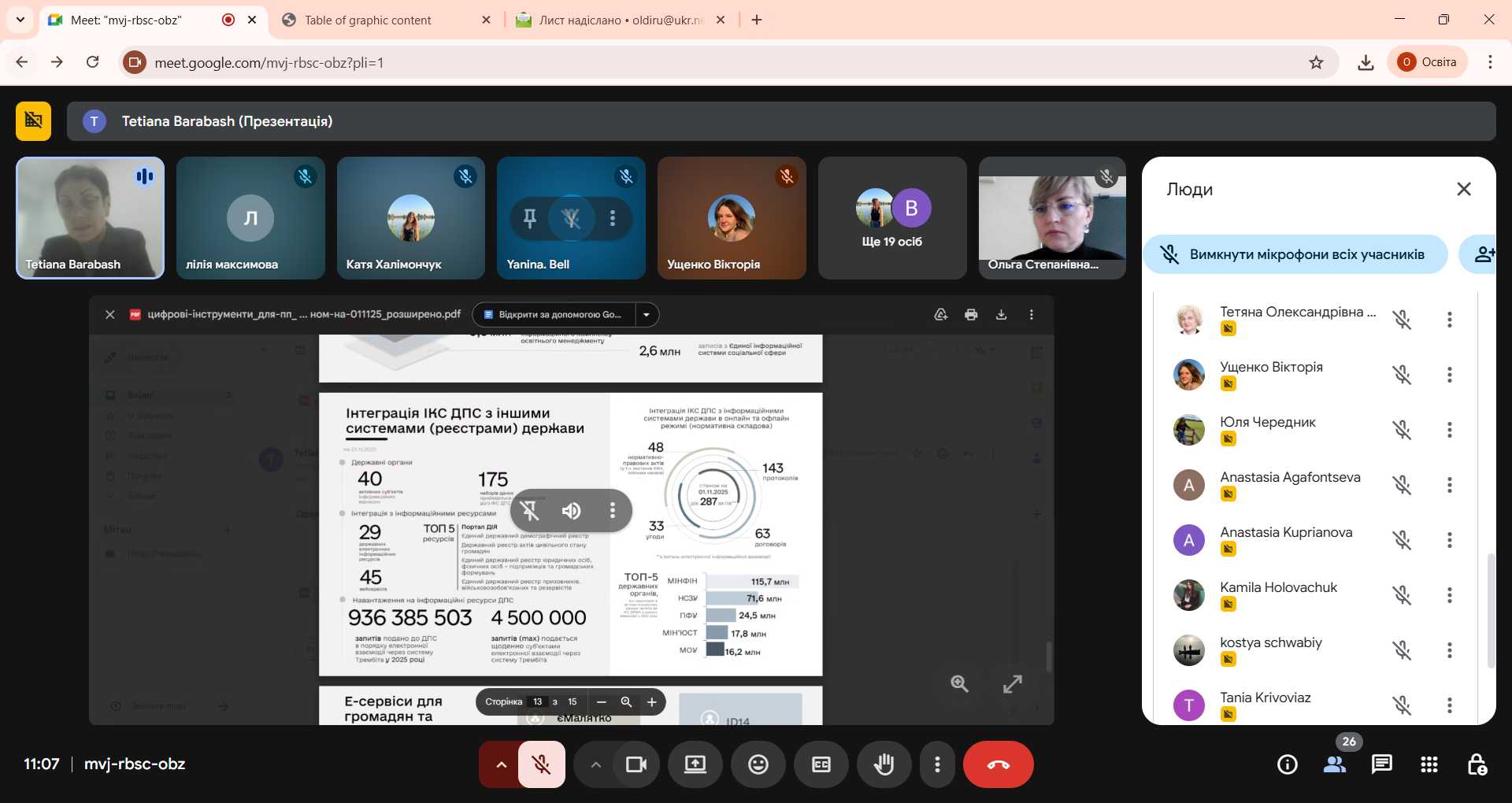
Task: Toggle the camera on or off
Action: coord(636,764)
